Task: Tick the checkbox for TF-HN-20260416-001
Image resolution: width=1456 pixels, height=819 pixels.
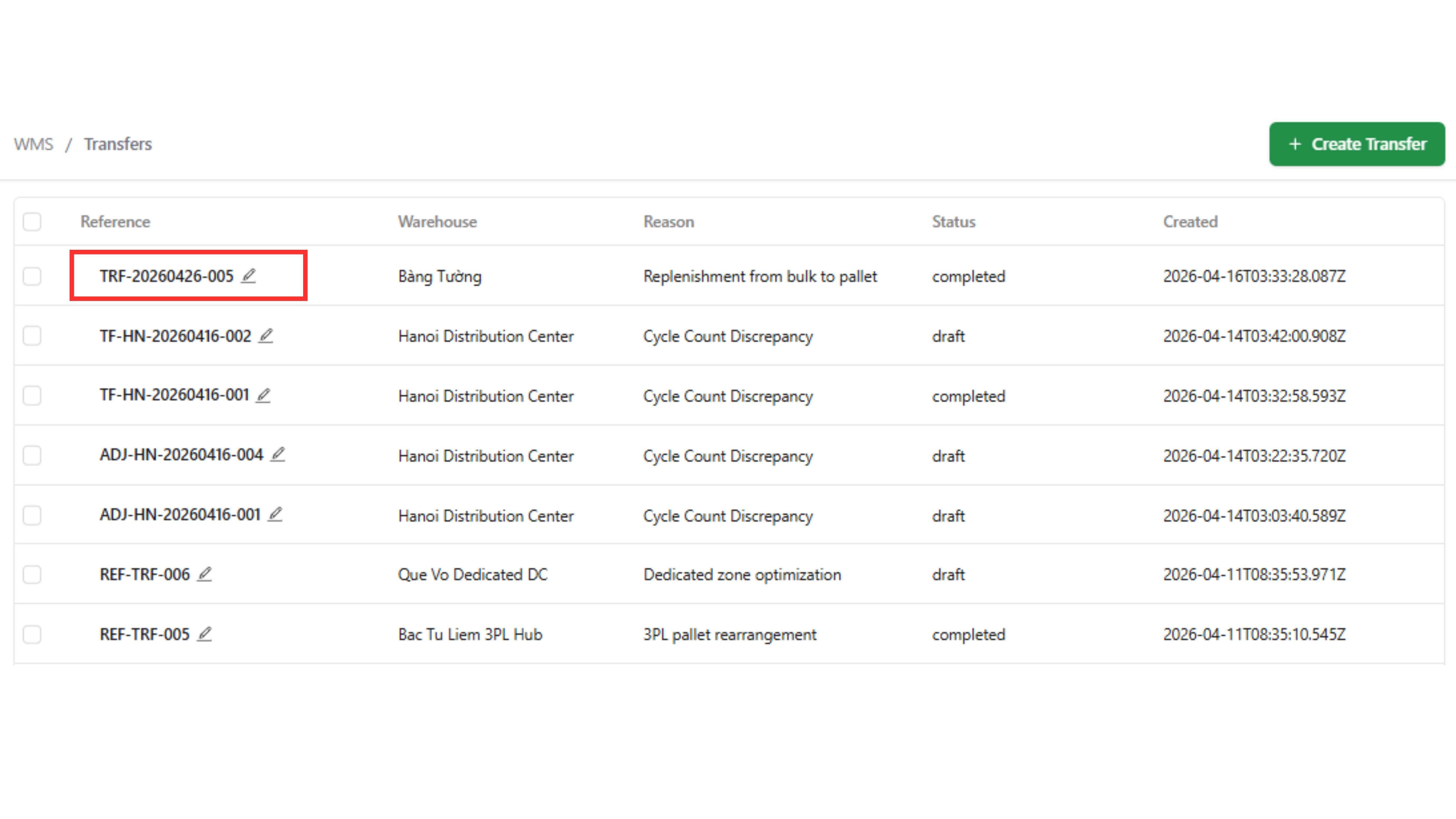Action: (x=32, y=396)
